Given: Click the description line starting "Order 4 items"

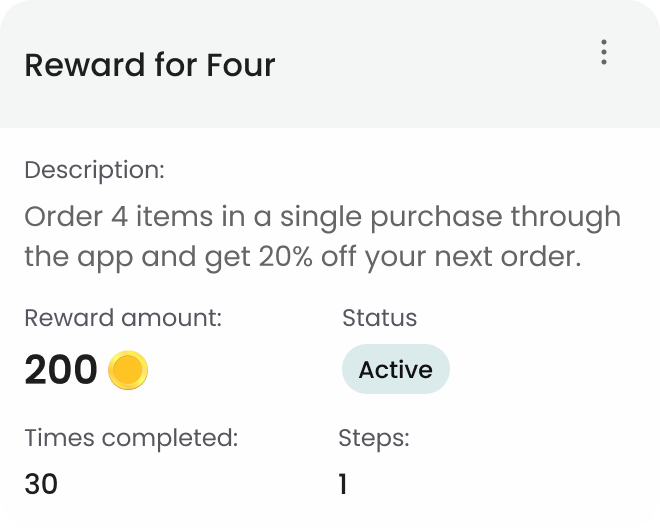Looking at the screenshot, I should point(322,217).
